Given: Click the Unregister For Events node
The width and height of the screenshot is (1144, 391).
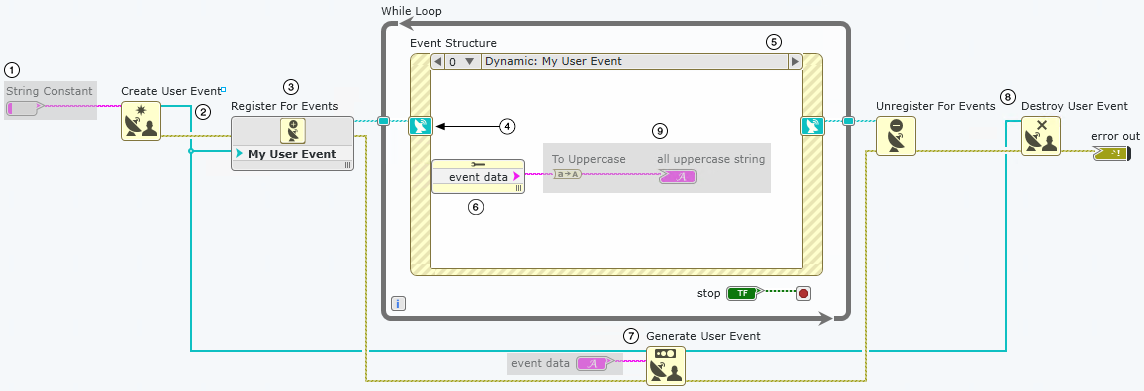Looking at the screenshot, I should [x=895, y=136].
